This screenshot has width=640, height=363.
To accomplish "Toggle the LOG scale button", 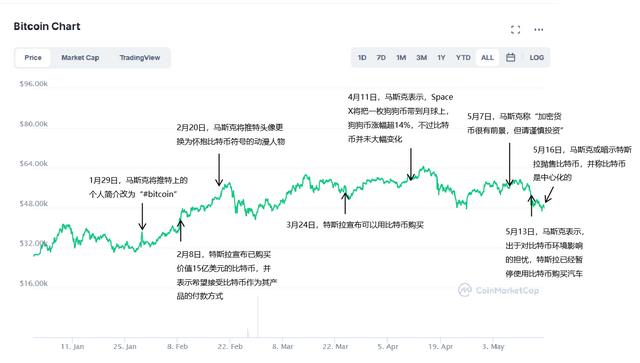I will point(537,58).
